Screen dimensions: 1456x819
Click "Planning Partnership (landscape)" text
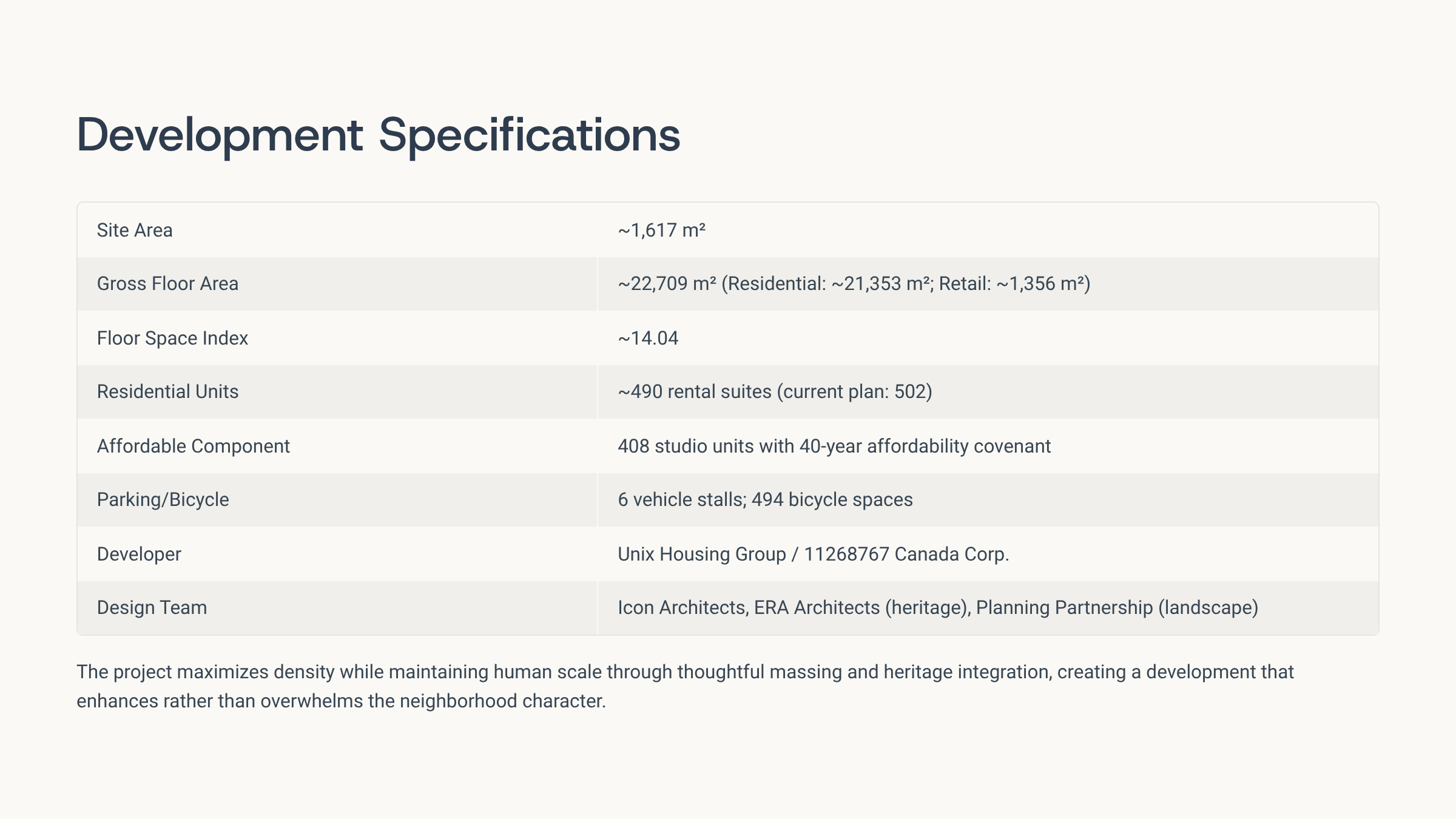coord(1117,608)
